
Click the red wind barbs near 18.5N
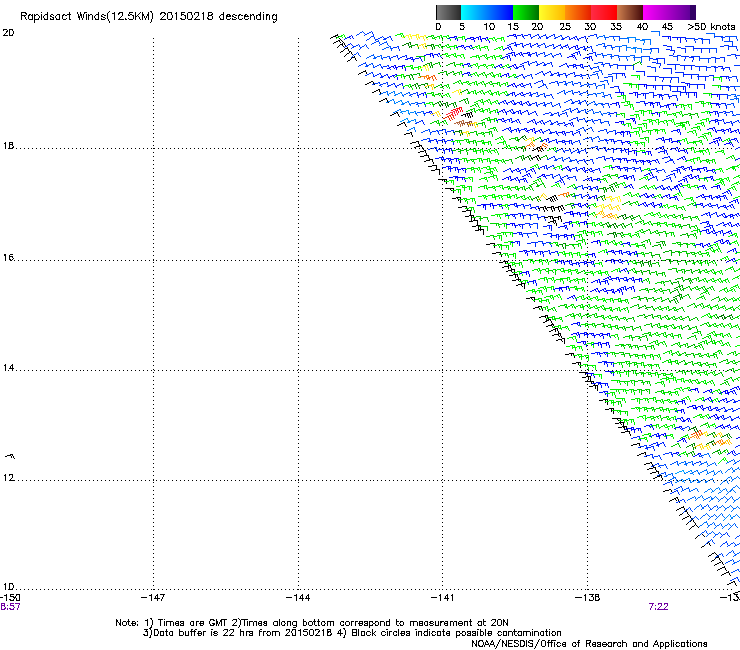point(453,114)
